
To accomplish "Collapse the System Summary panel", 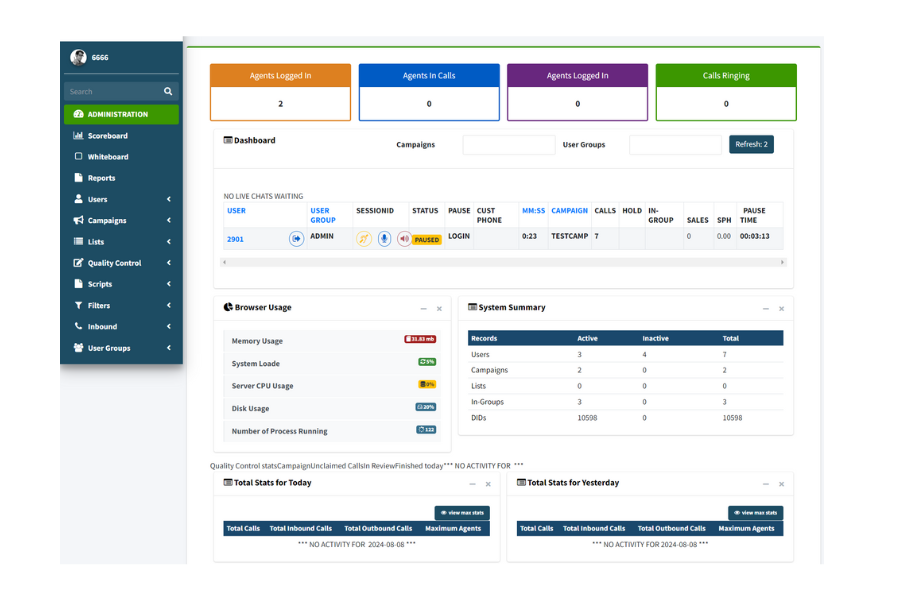I will (765, 309).
